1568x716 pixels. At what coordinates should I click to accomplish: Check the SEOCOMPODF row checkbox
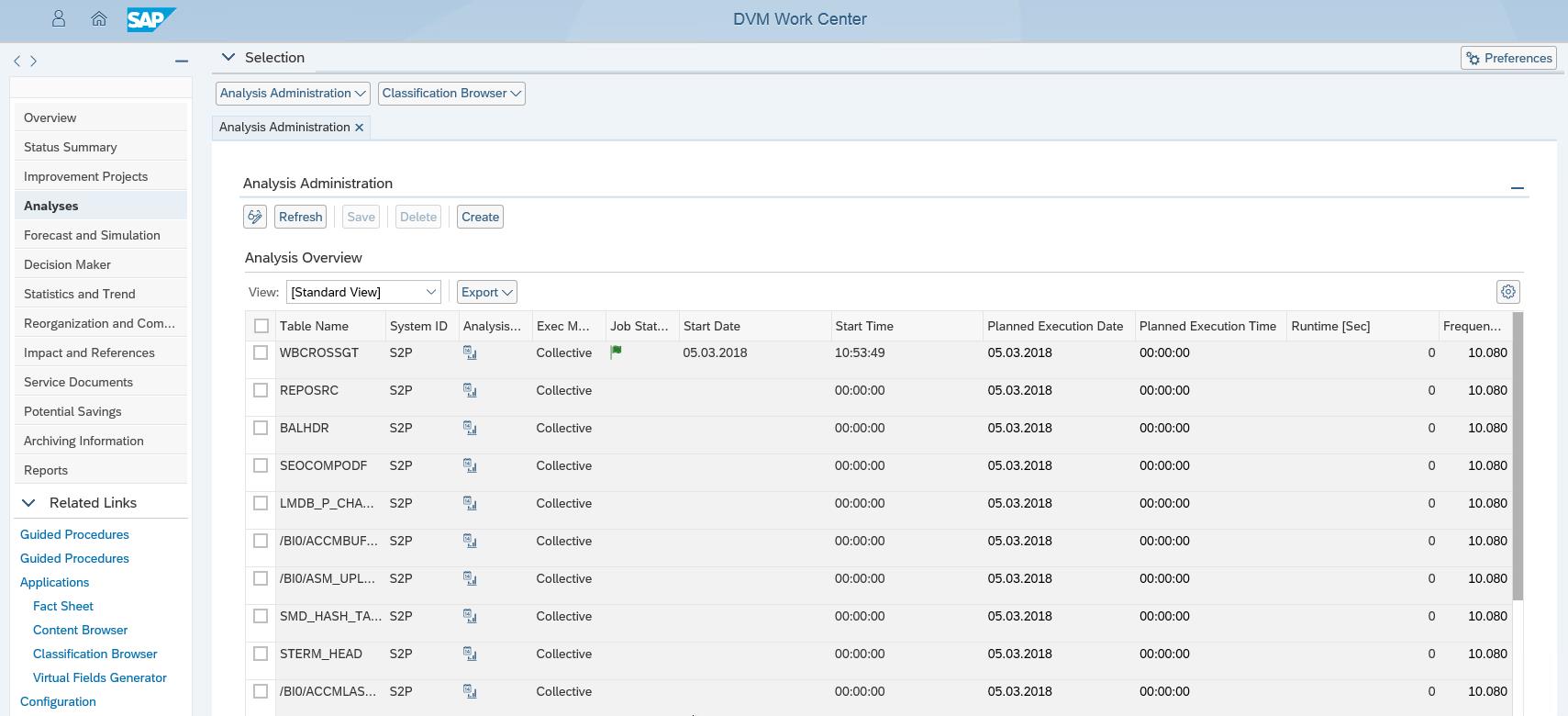click(x=261, y=465)
